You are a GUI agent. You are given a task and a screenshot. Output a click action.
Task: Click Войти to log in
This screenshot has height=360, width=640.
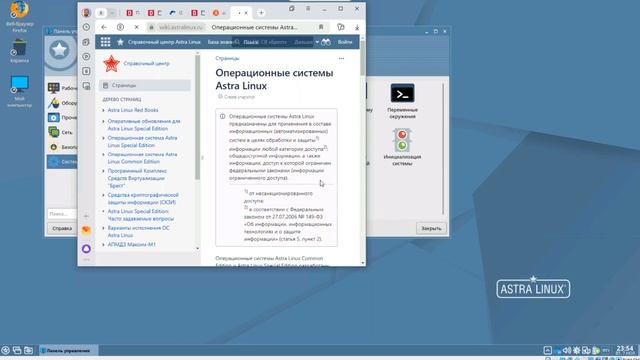345,42
